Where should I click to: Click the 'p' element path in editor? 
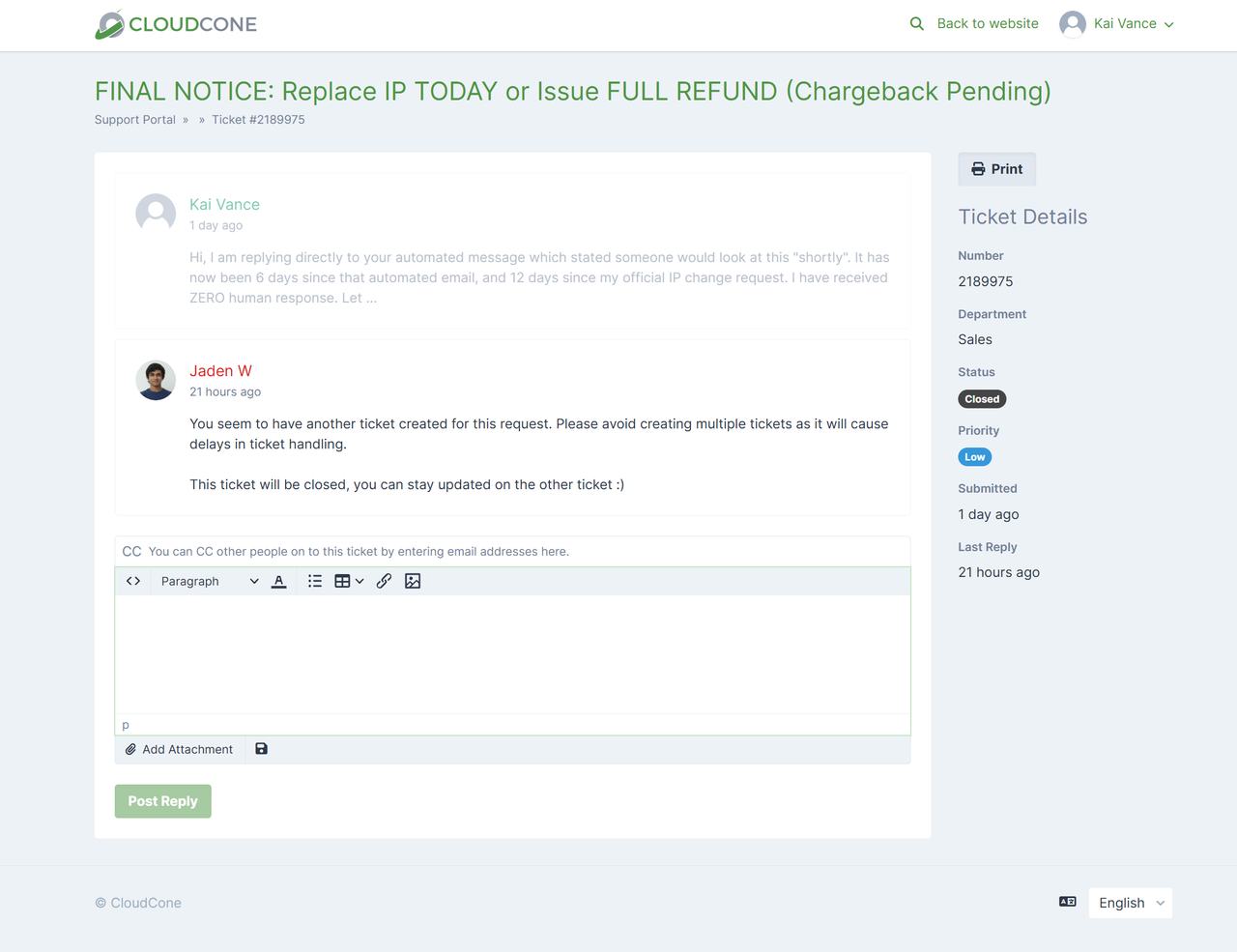[x=126, y=725]
